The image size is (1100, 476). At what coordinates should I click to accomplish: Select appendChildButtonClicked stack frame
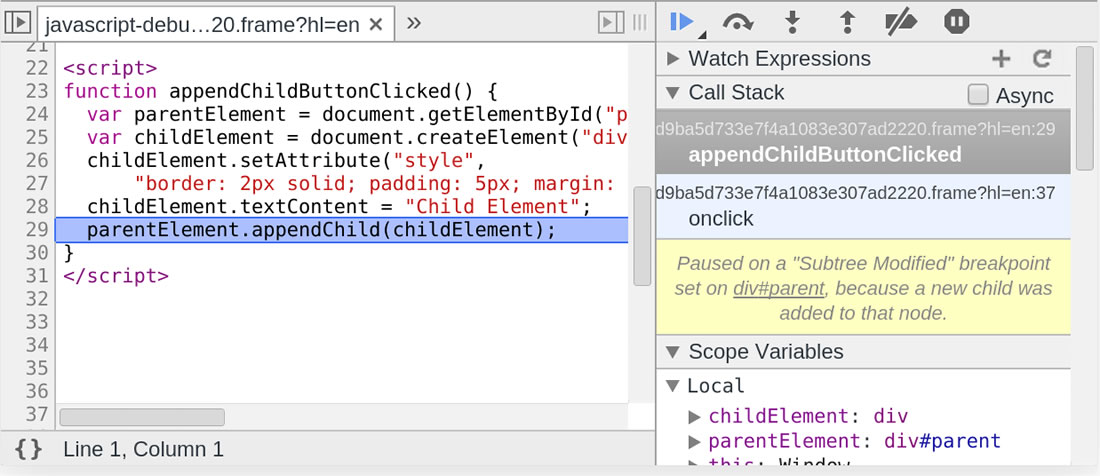tap(824, 154)
